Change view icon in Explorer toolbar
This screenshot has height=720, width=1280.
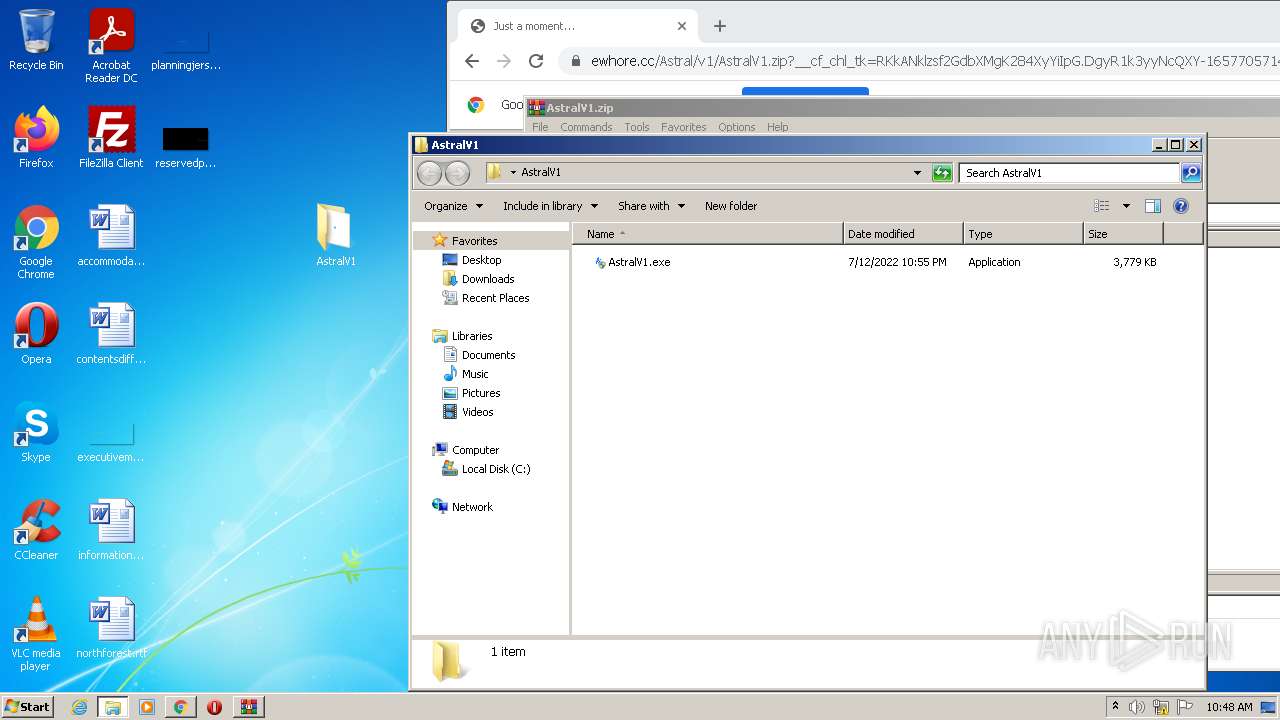[1102, 206]
